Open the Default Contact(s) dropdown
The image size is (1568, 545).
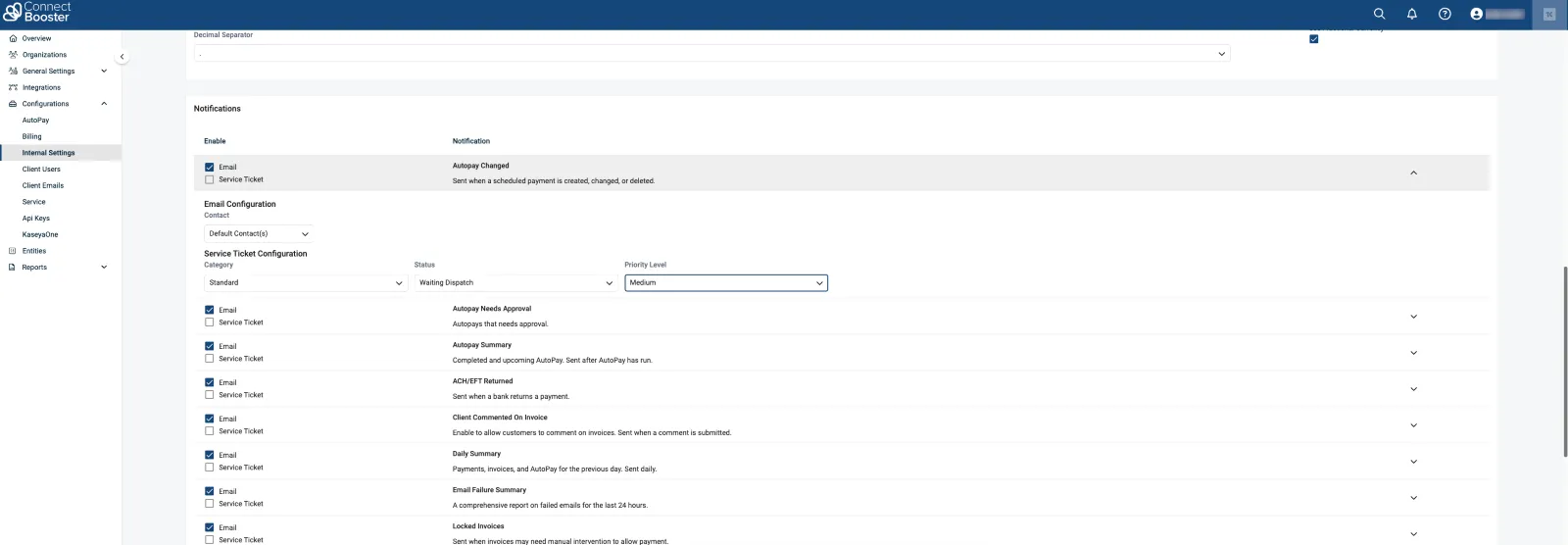point(259,234)
